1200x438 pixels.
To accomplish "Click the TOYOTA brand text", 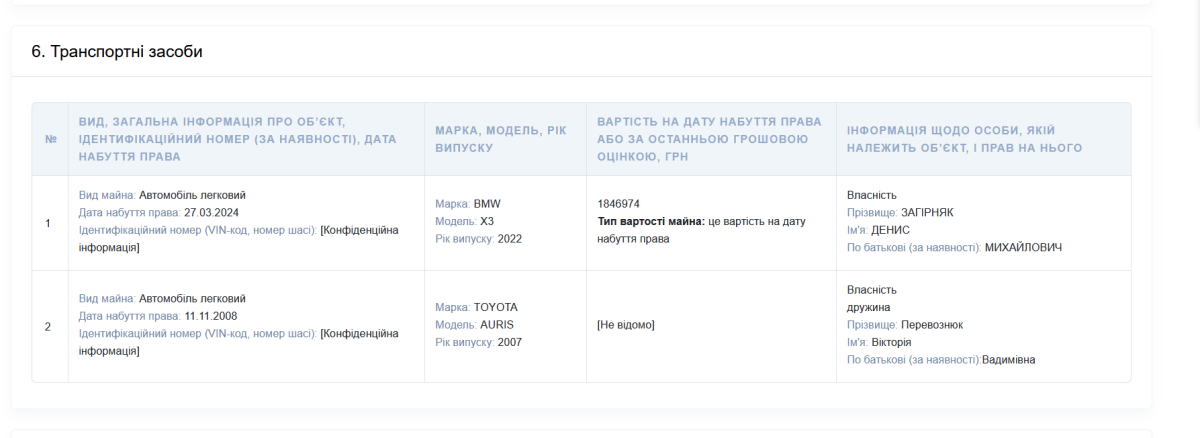I will tap(496, 307).
